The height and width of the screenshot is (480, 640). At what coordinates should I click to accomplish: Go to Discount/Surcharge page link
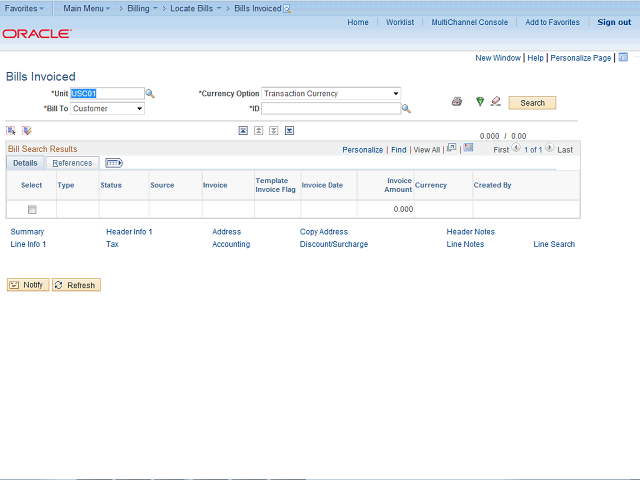(x=334, y=244)
